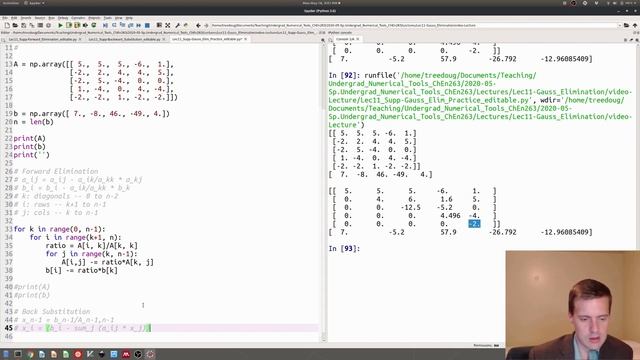Open editor pane options icon
640x360 pixels.
(323, 40)
